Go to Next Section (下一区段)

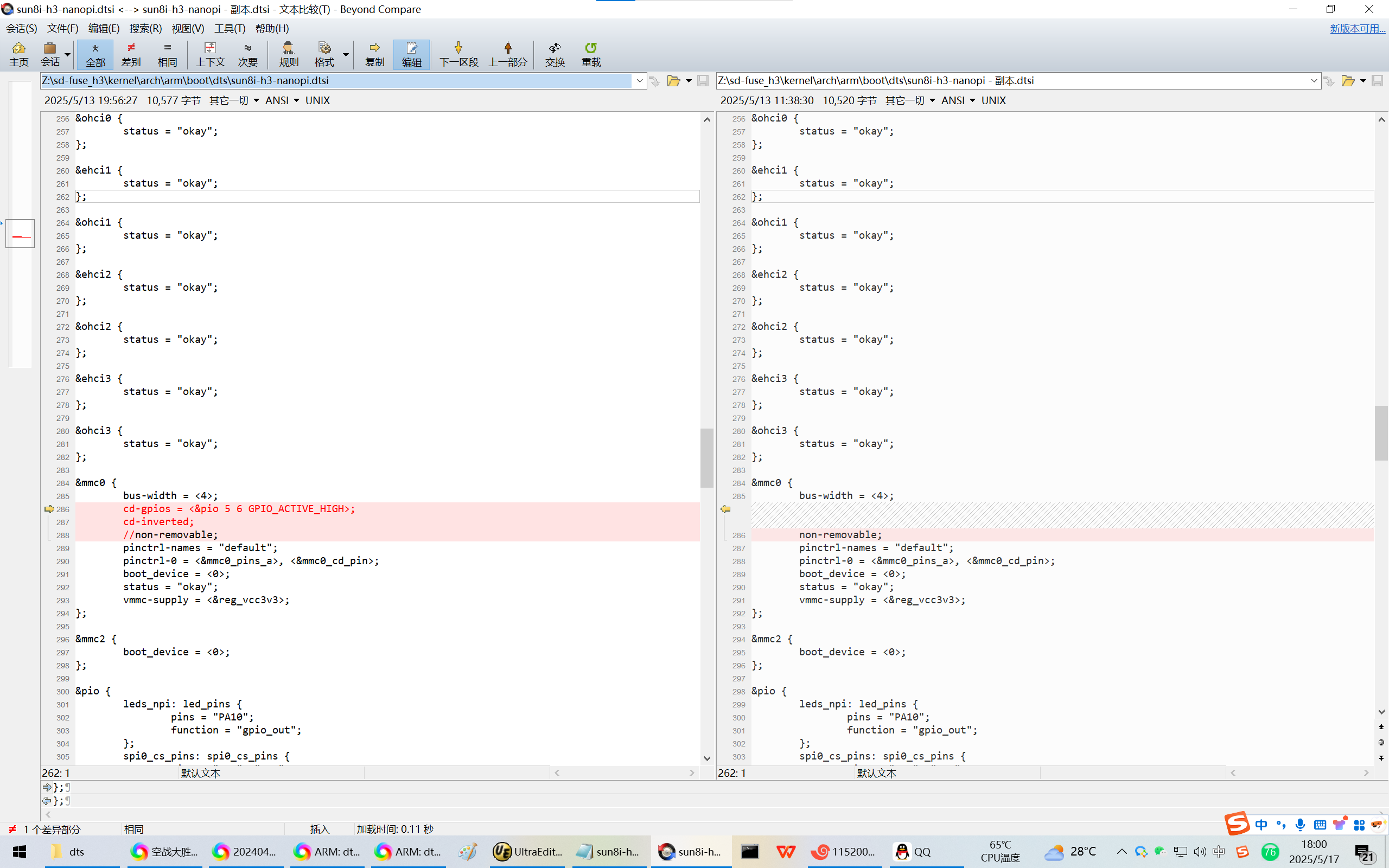point(458,54)
